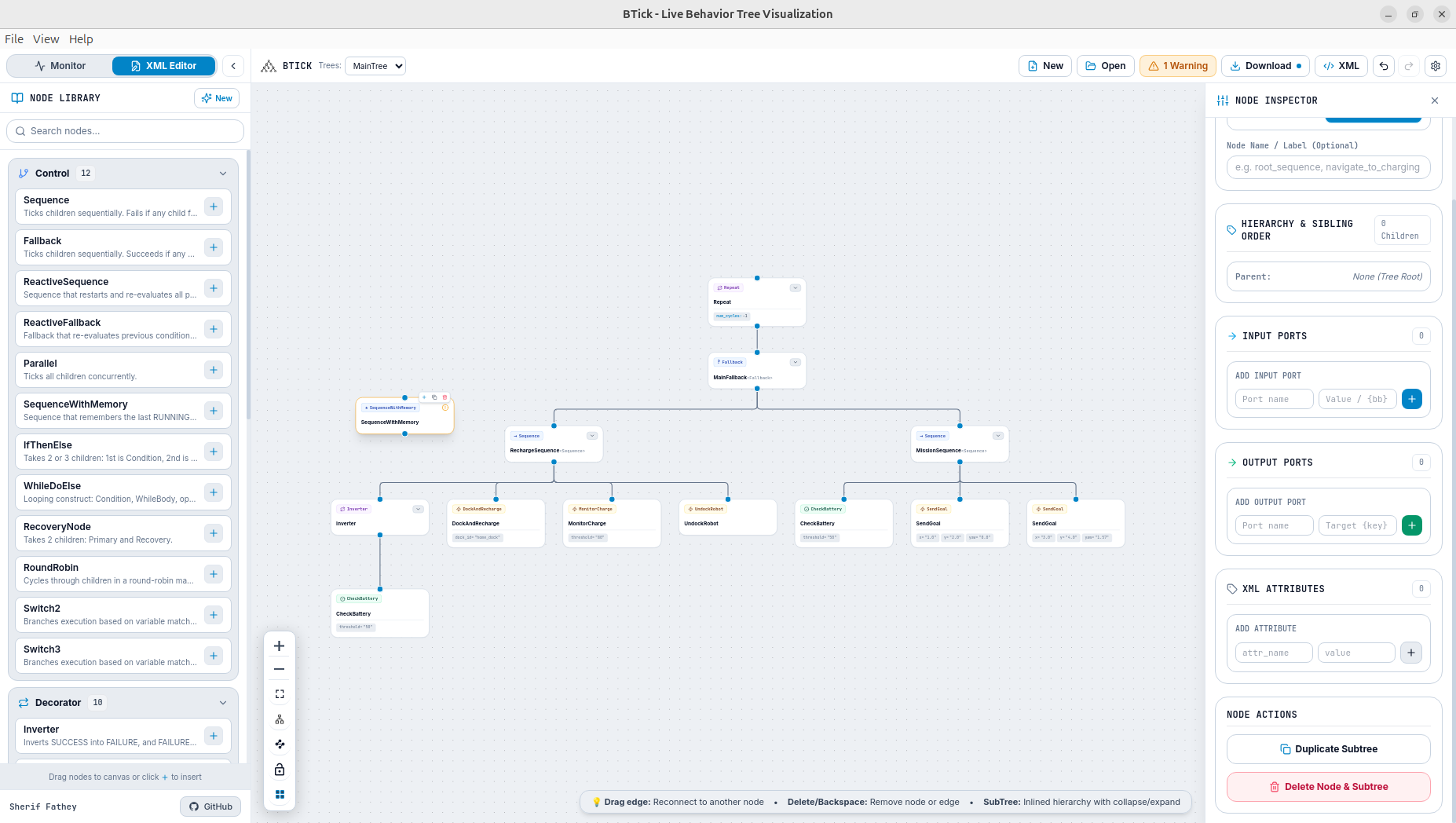Auto-layout the tree hierarchy
1456x823 pixels.
pyautogui.click(x=280, y=719)
